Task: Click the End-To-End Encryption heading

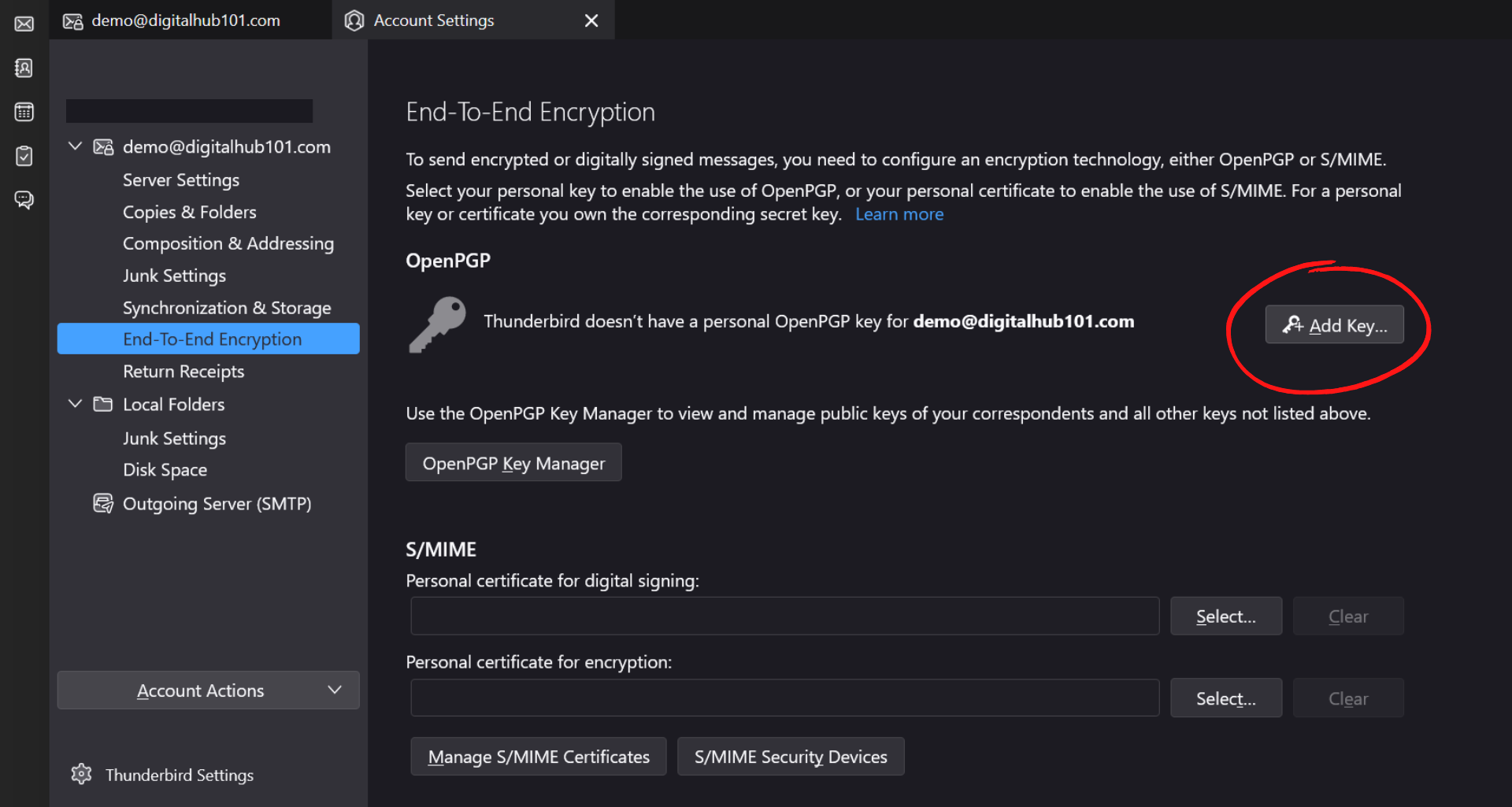Action: tap(530, 113)
